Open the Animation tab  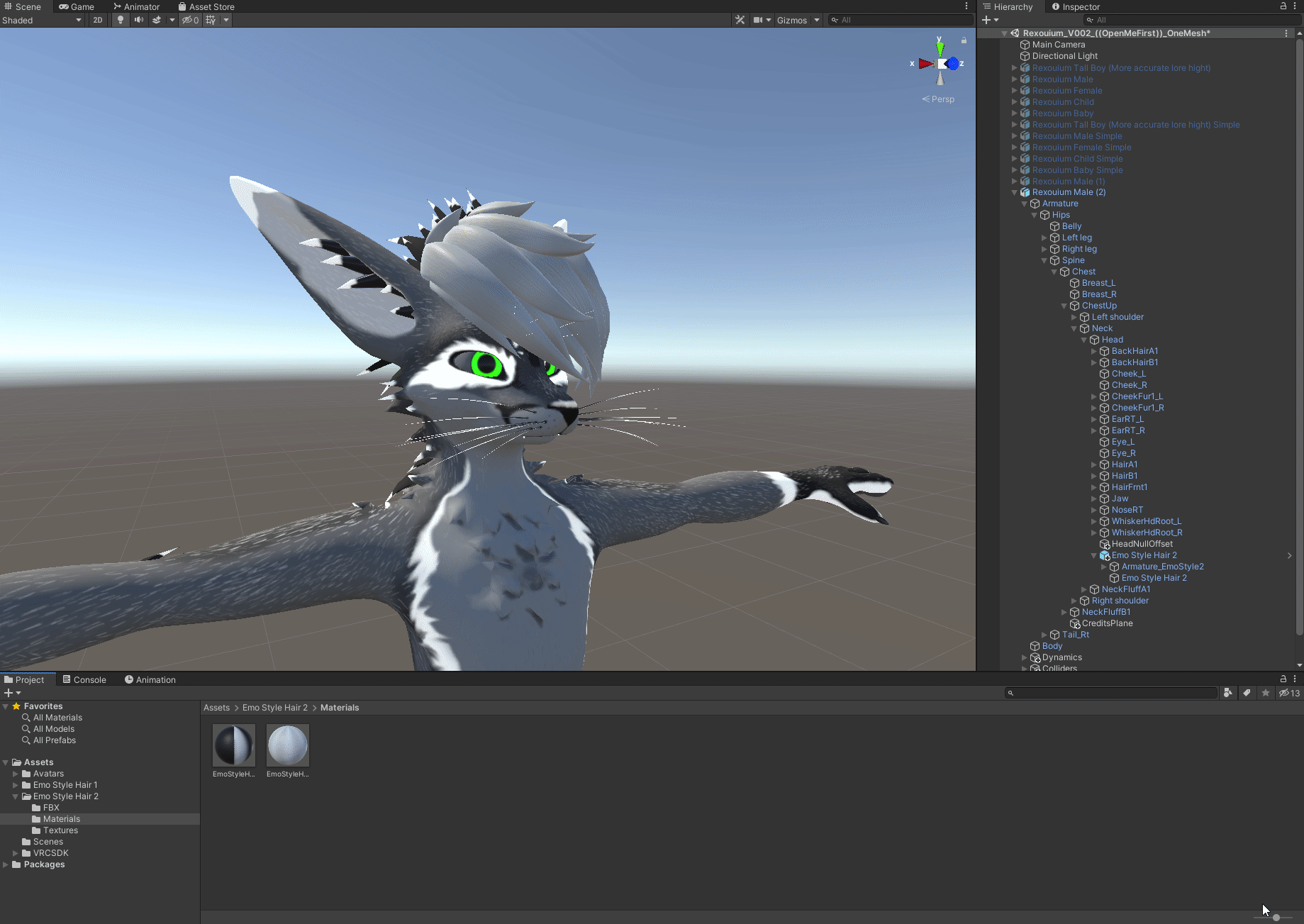(x=150, y=679)
